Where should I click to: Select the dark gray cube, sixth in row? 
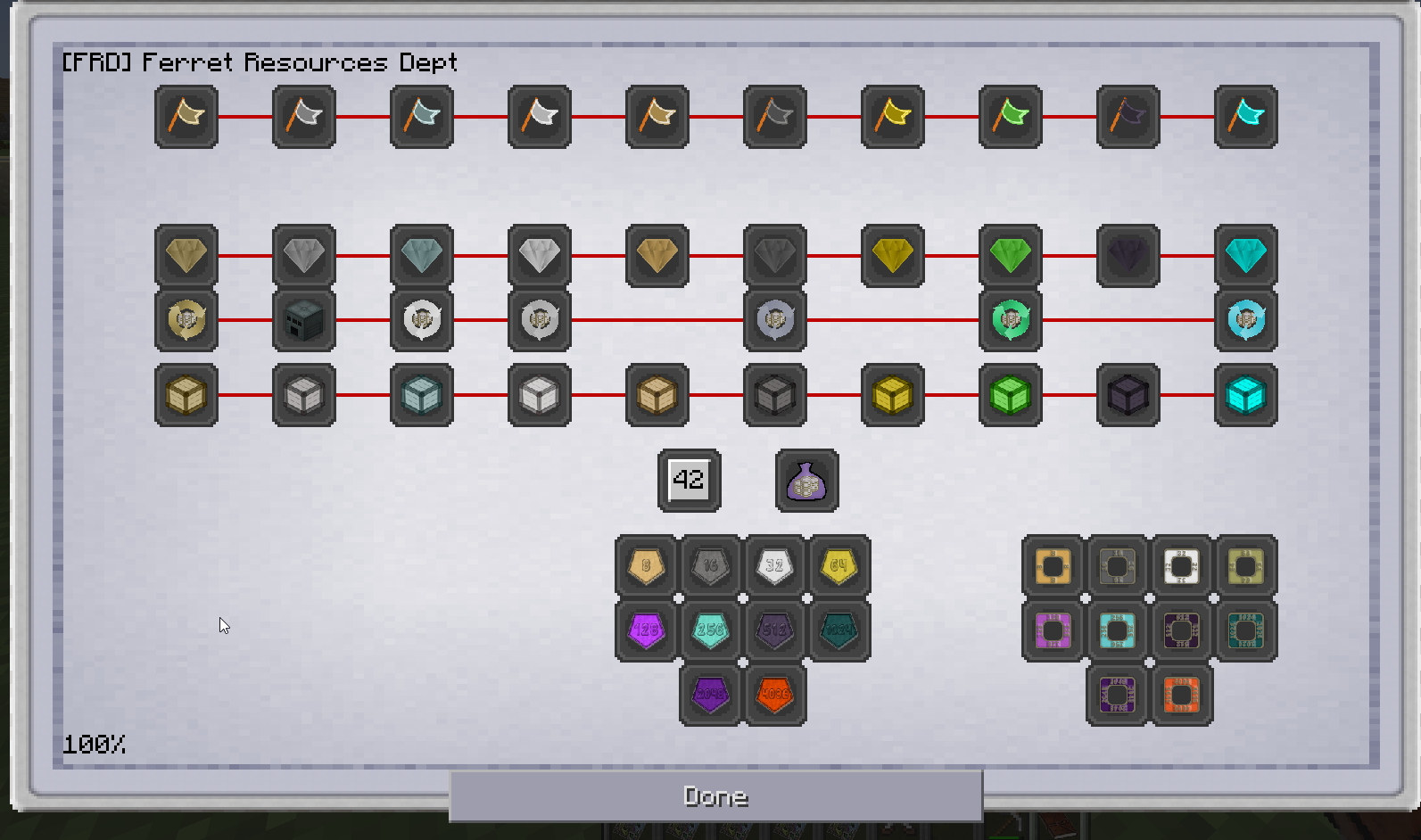click(775, 395)
